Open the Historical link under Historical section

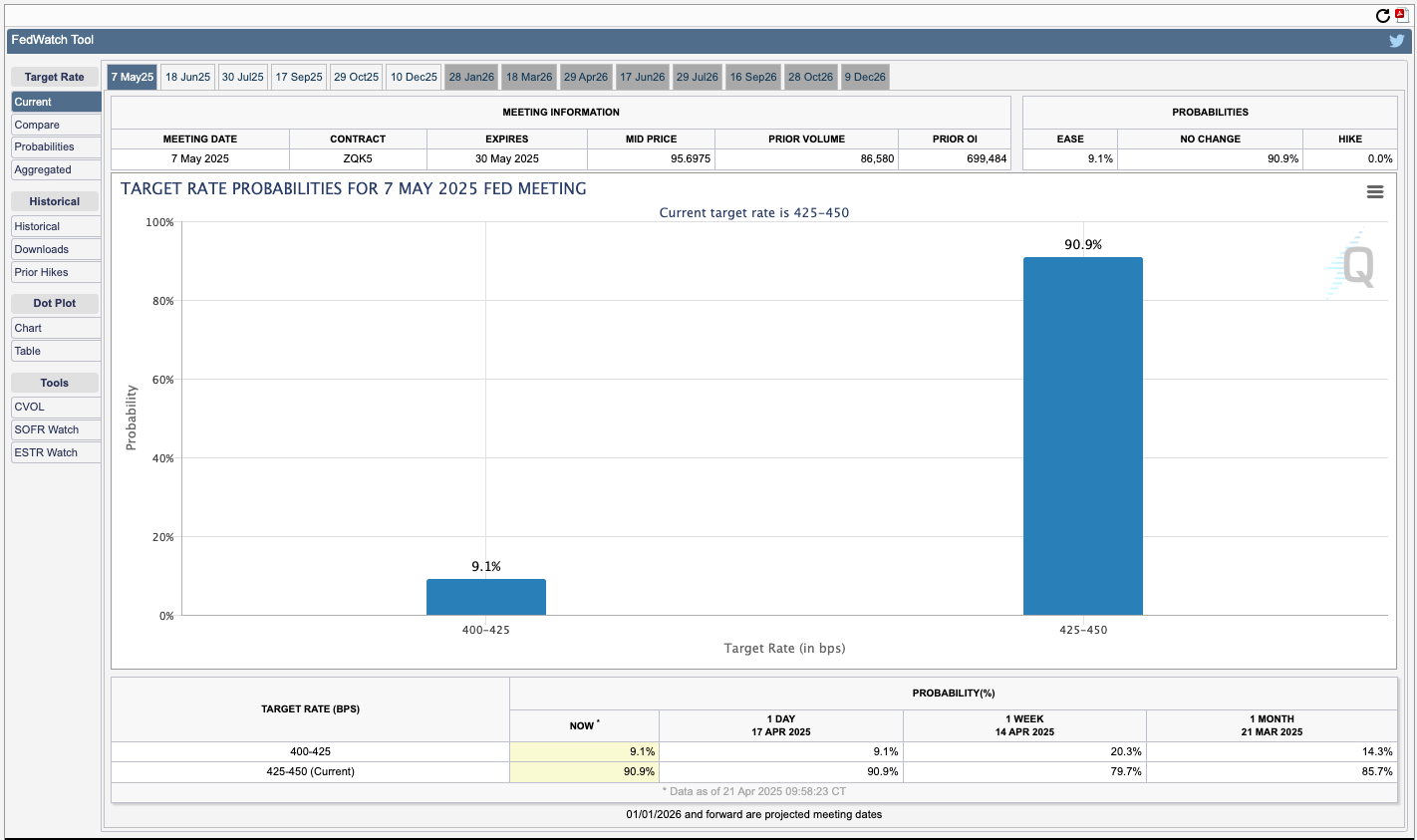56,226
